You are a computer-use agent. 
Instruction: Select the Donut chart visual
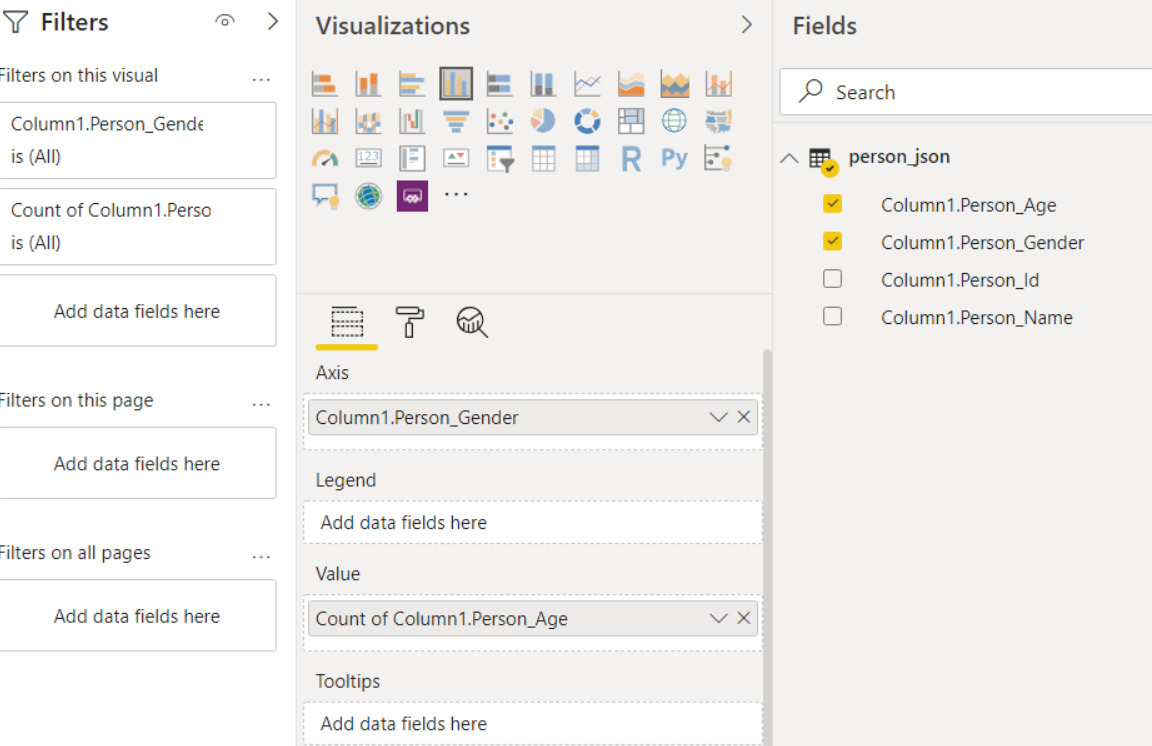point(587,121)
